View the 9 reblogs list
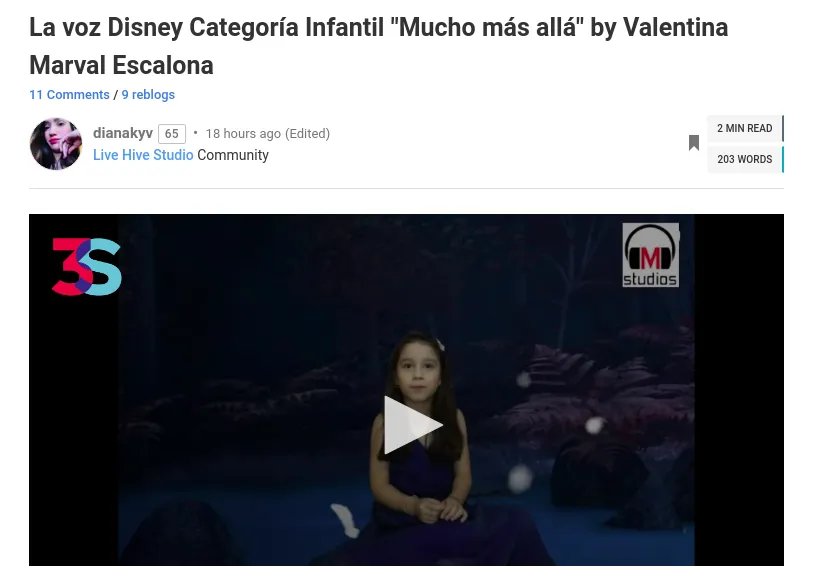 [x=148, y=95]
